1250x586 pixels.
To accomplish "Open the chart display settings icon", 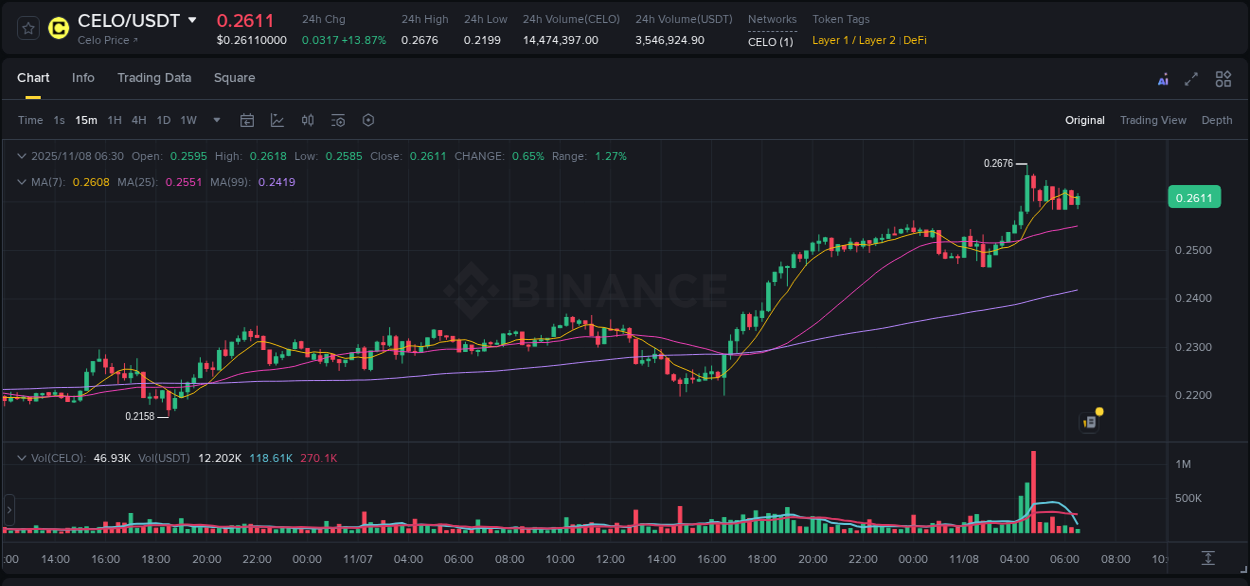I will tap(337, 120).
